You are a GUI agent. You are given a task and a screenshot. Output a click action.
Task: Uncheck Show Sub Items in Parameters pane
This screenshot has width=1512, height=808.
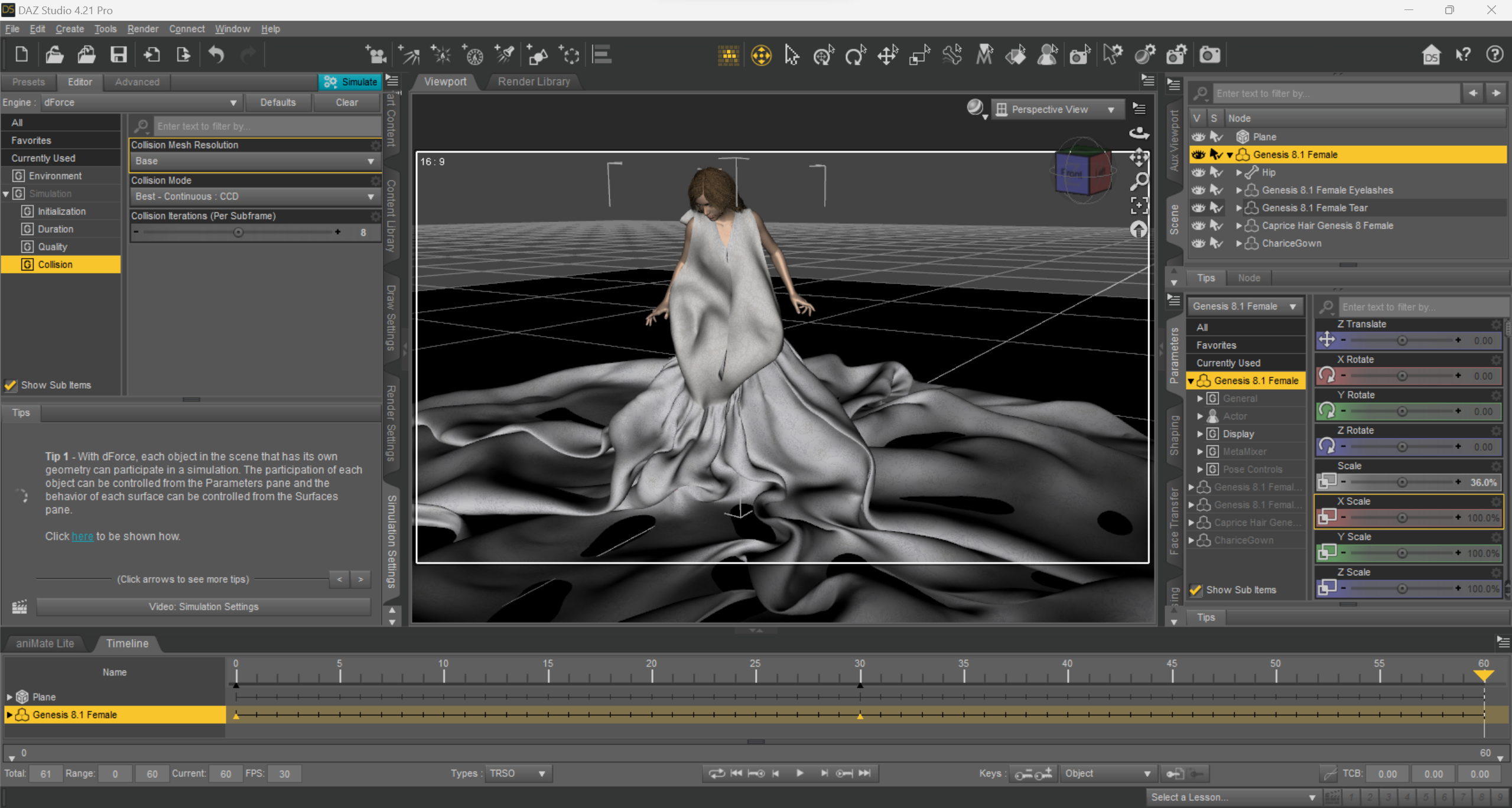tap(1195, 590)
